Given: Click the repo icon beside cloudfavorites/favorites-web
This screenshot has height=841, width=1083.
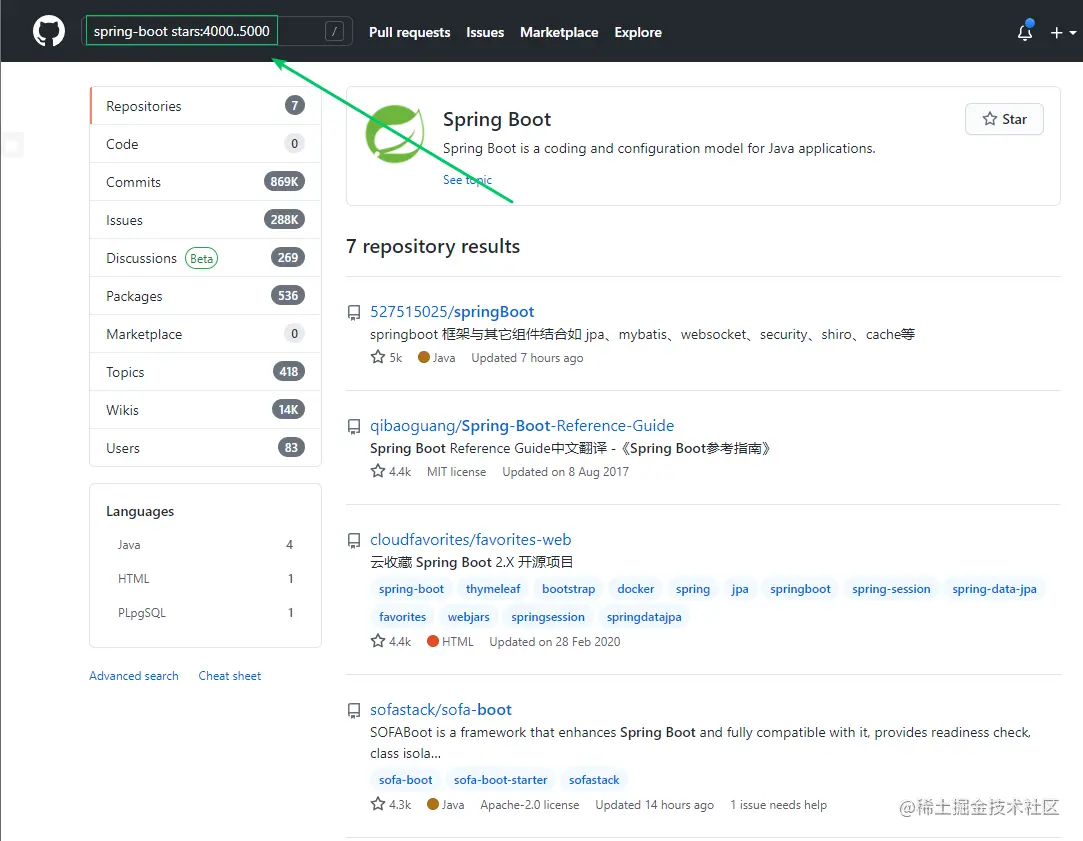Looking at the screenshot, I should (x=354, y=541).
